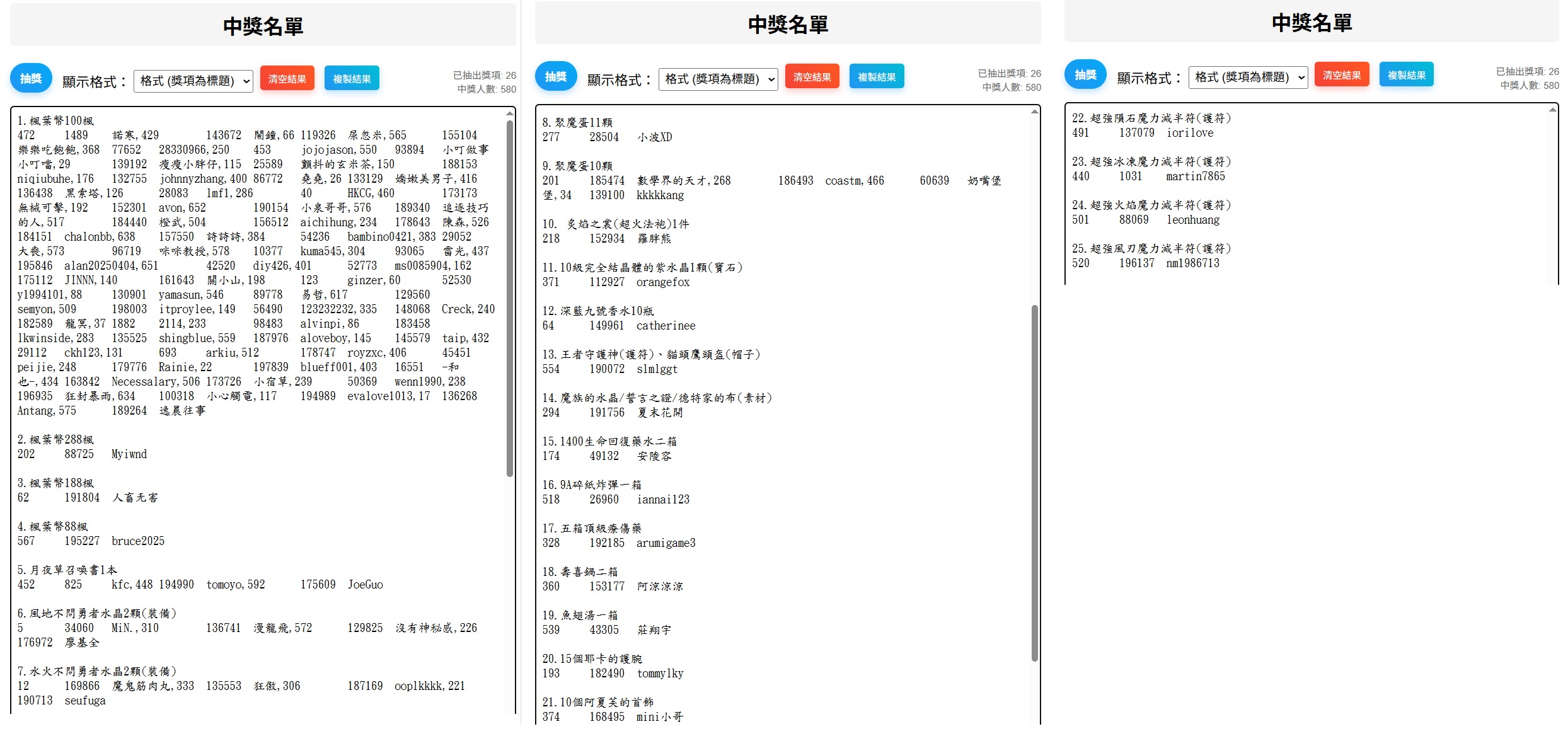This screenshot has width=1568, height=741.
Task: Copy results with middle panel 複製結果 button
Action: [877, 77]
